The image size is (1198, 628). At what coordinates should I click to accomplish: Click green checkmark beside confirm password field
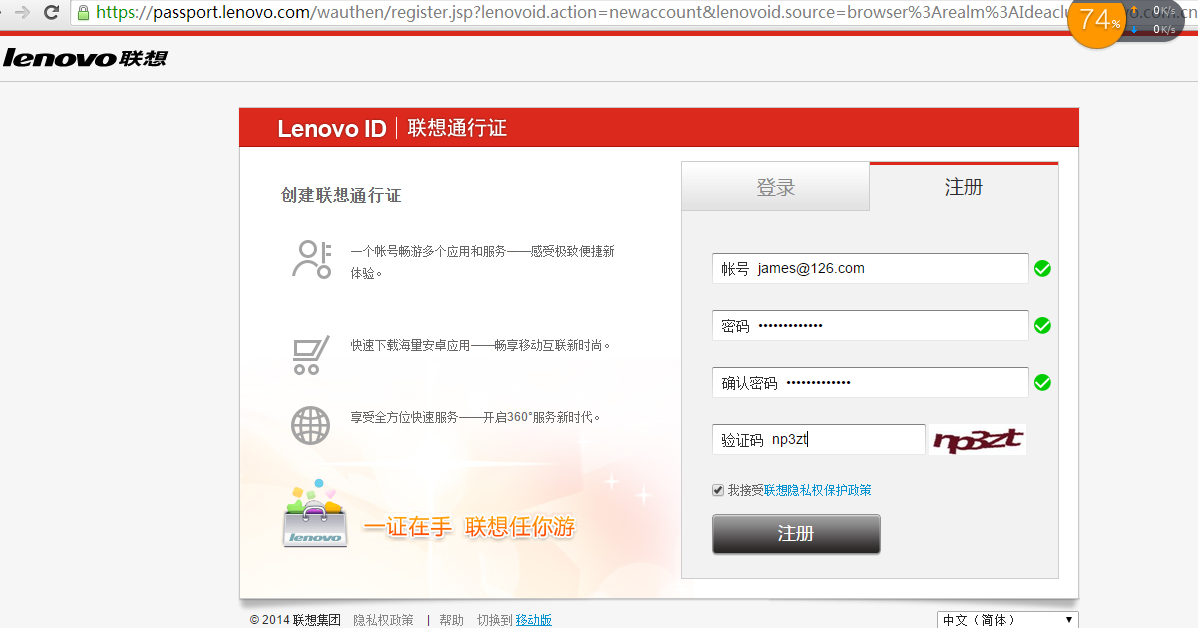pos(1042,383)
